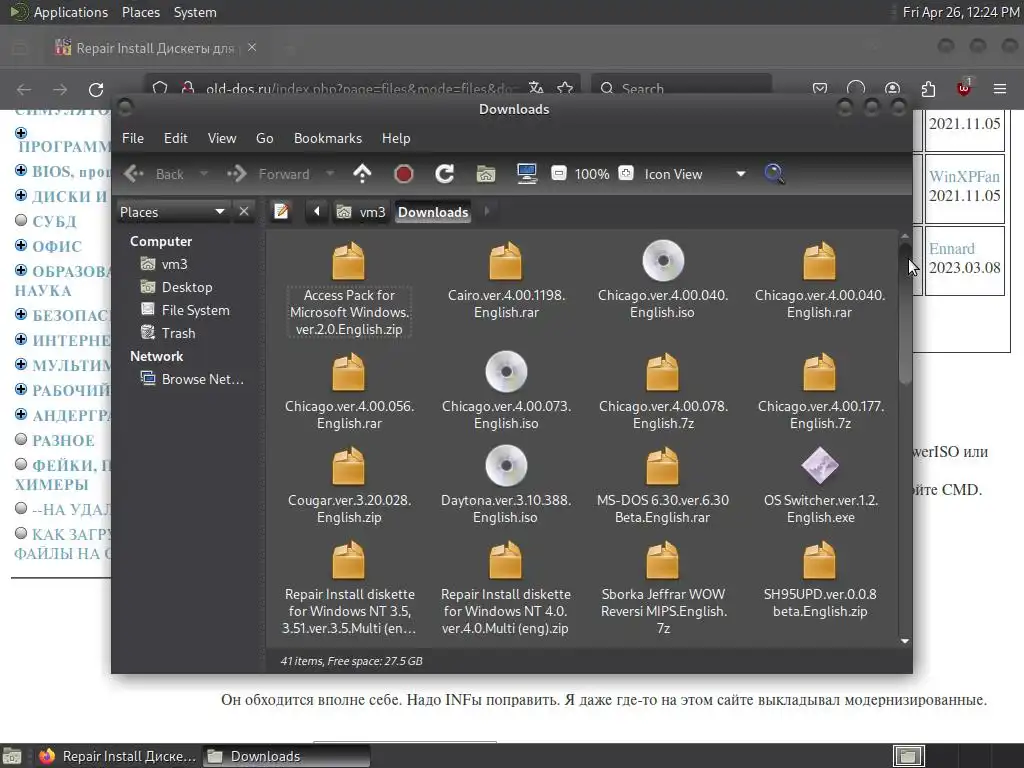
Task: Open vm3 home in sidebar
Action: [x=165, y=264]
